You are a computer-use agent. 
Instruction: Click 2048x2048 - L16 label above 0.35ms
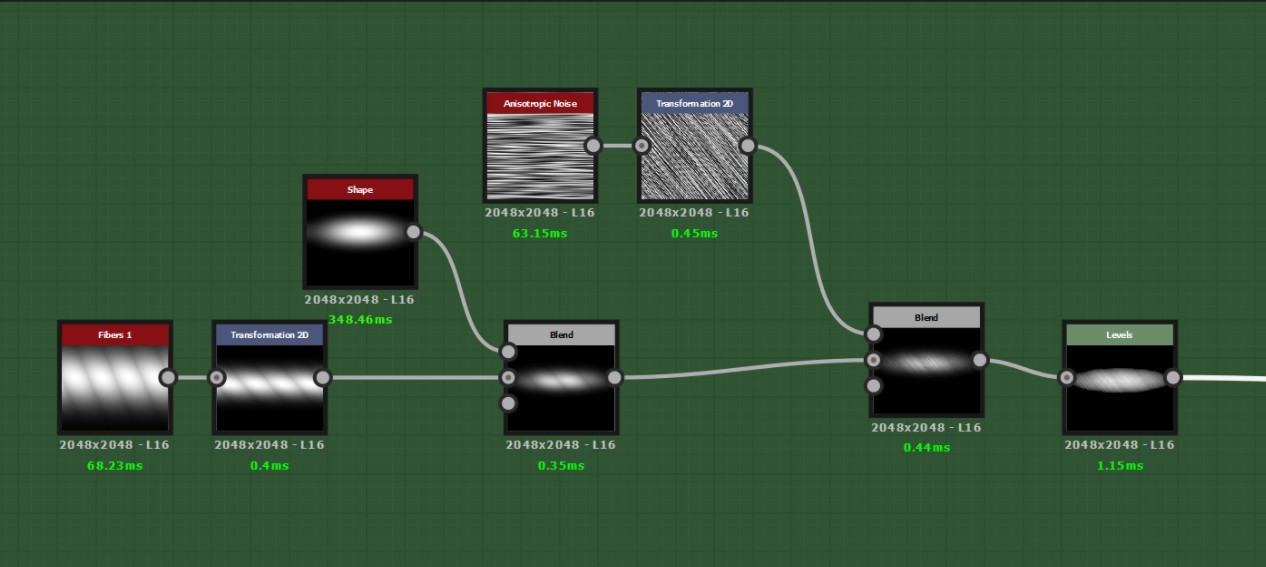tap(561, 445)
